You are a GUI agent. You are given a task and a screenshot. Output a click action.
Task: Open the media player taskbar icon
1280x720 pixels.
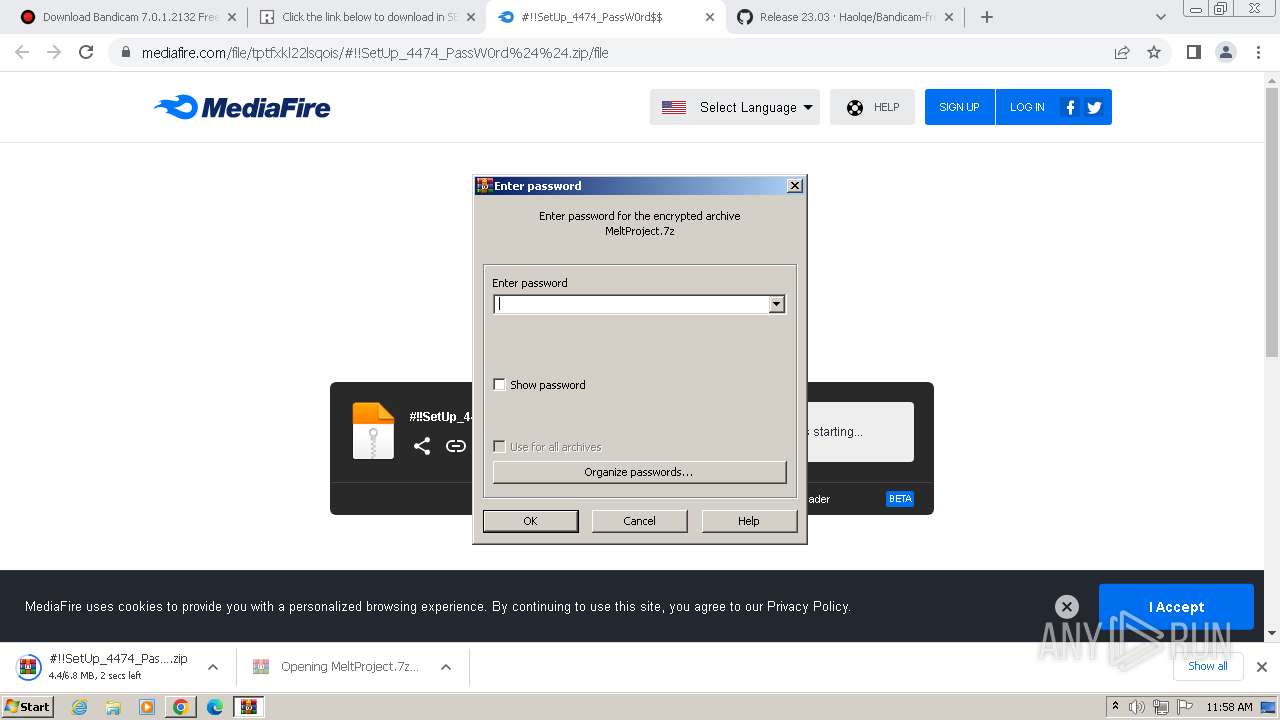click(x=147, y=707)
